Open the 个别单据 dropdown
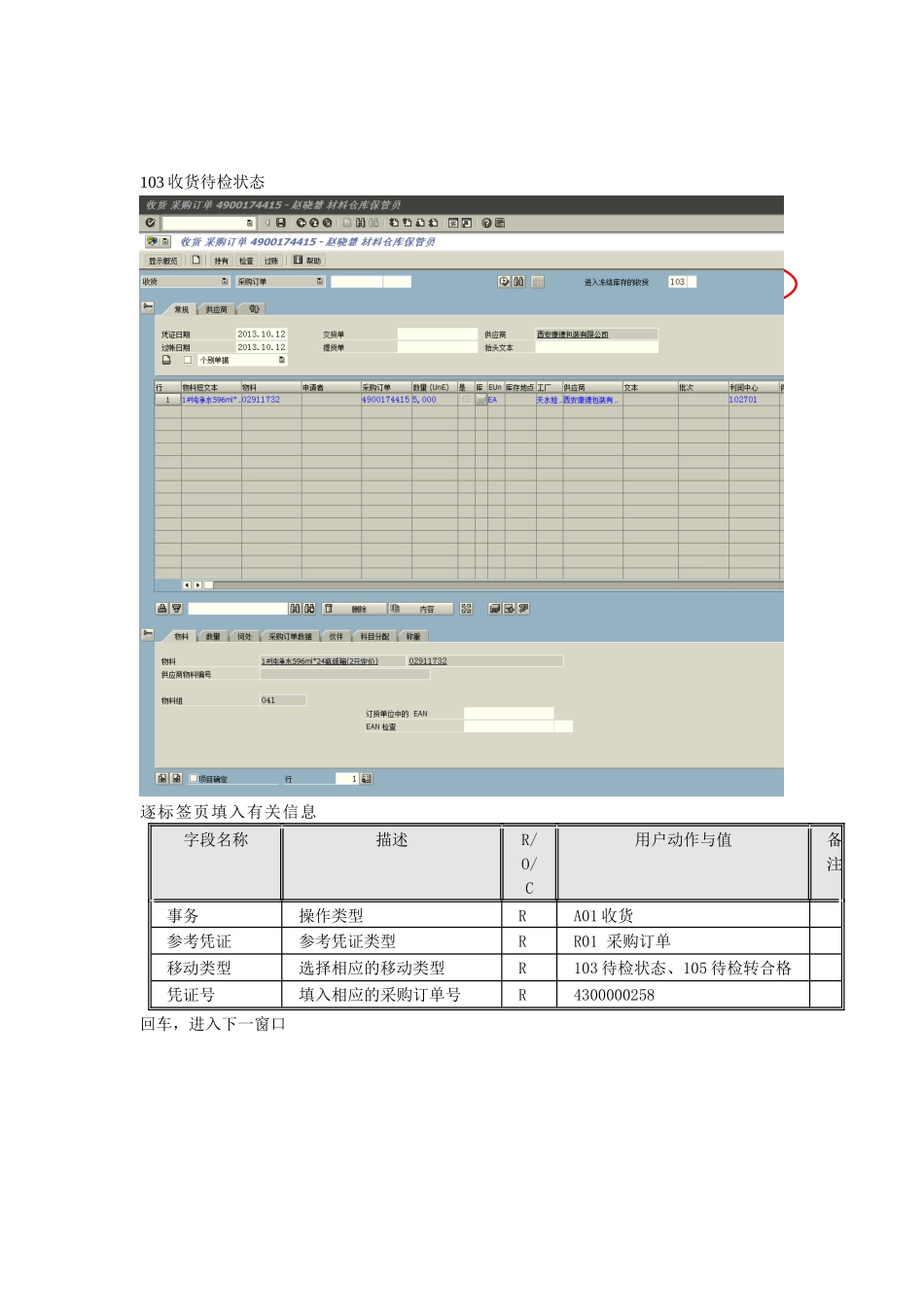This screenshot has width=924, height=1307. [282, 360]
